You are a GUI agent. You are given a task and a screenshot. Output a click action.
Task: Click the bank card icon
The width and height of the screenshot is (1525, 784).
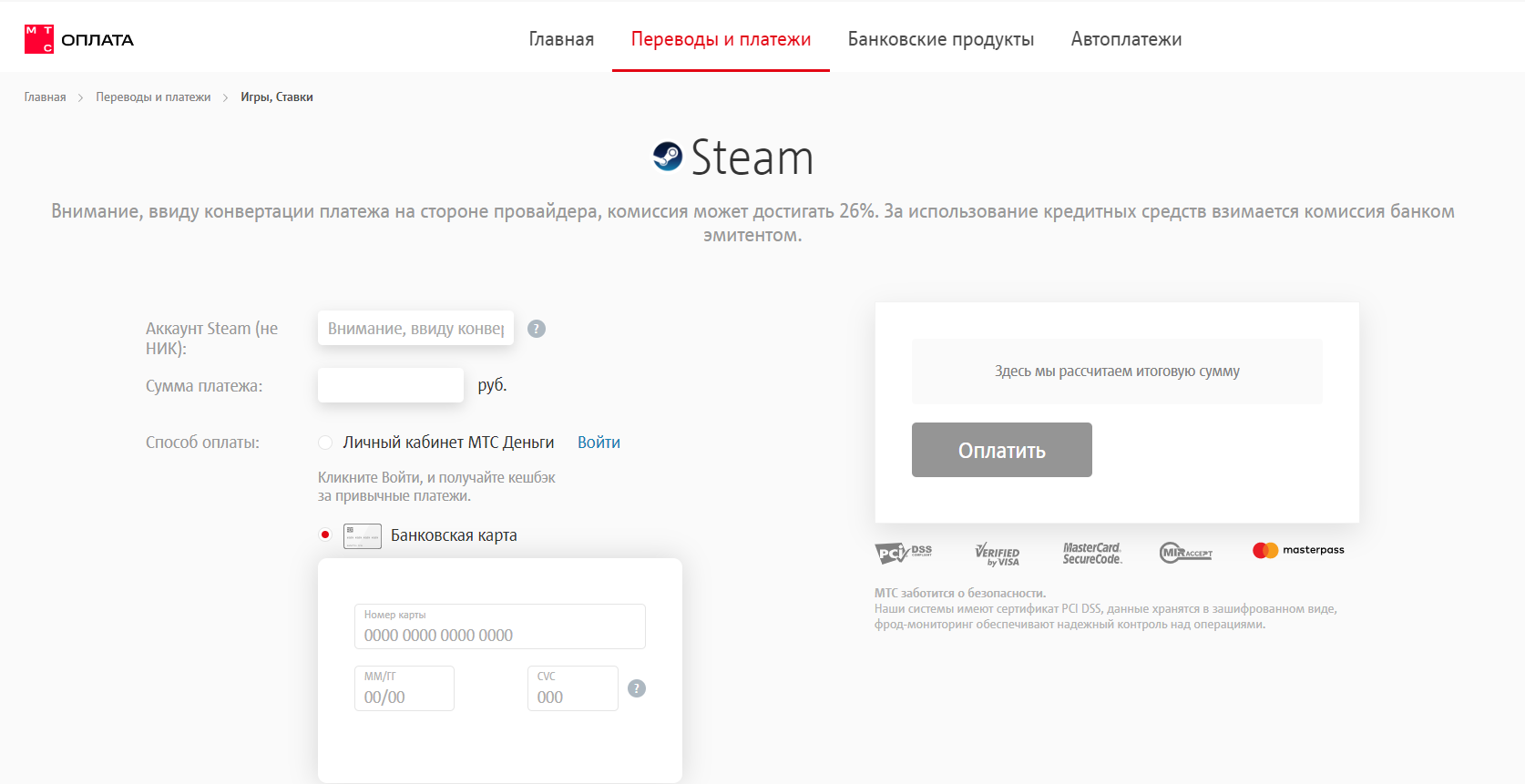363,535
